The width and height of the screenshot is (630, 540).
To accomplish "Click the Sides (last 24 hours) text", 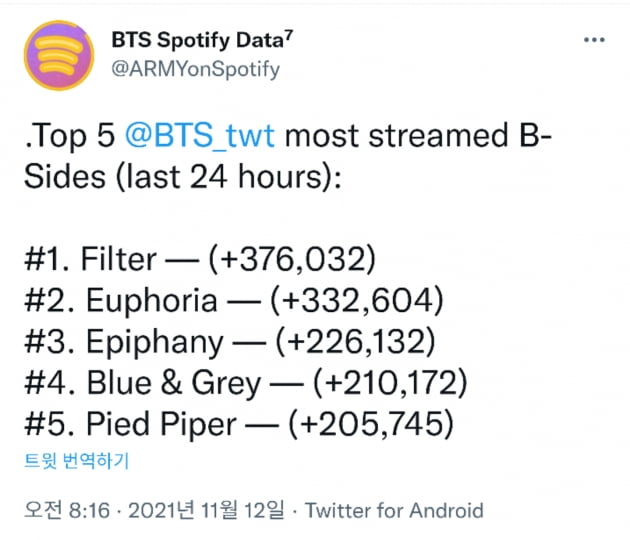I will click(183, 177).
